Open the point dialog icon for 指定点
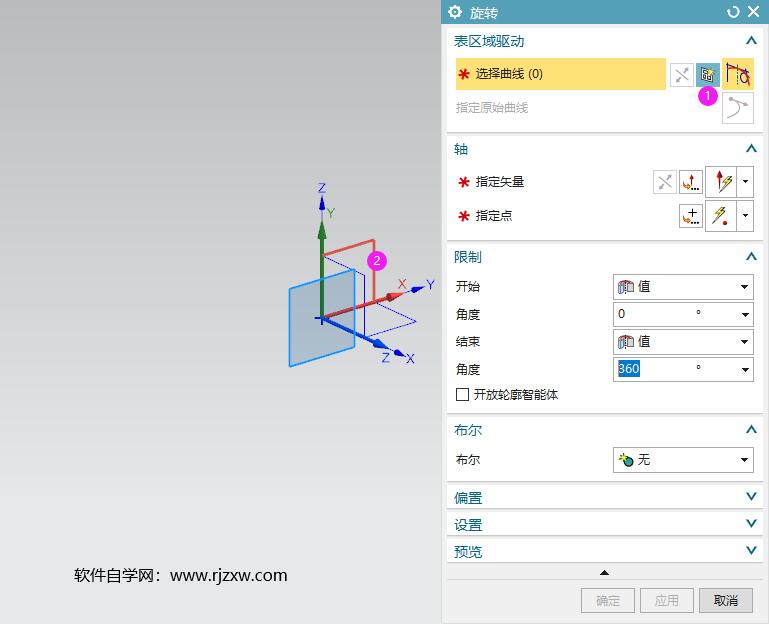The width and height of the screenshot is (769, 624). coord(691,216)
